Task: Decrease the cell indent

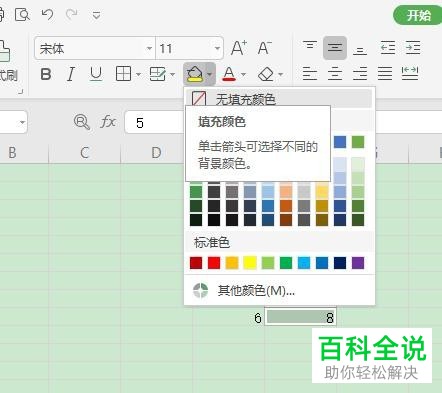Action: tap(388, 48)
